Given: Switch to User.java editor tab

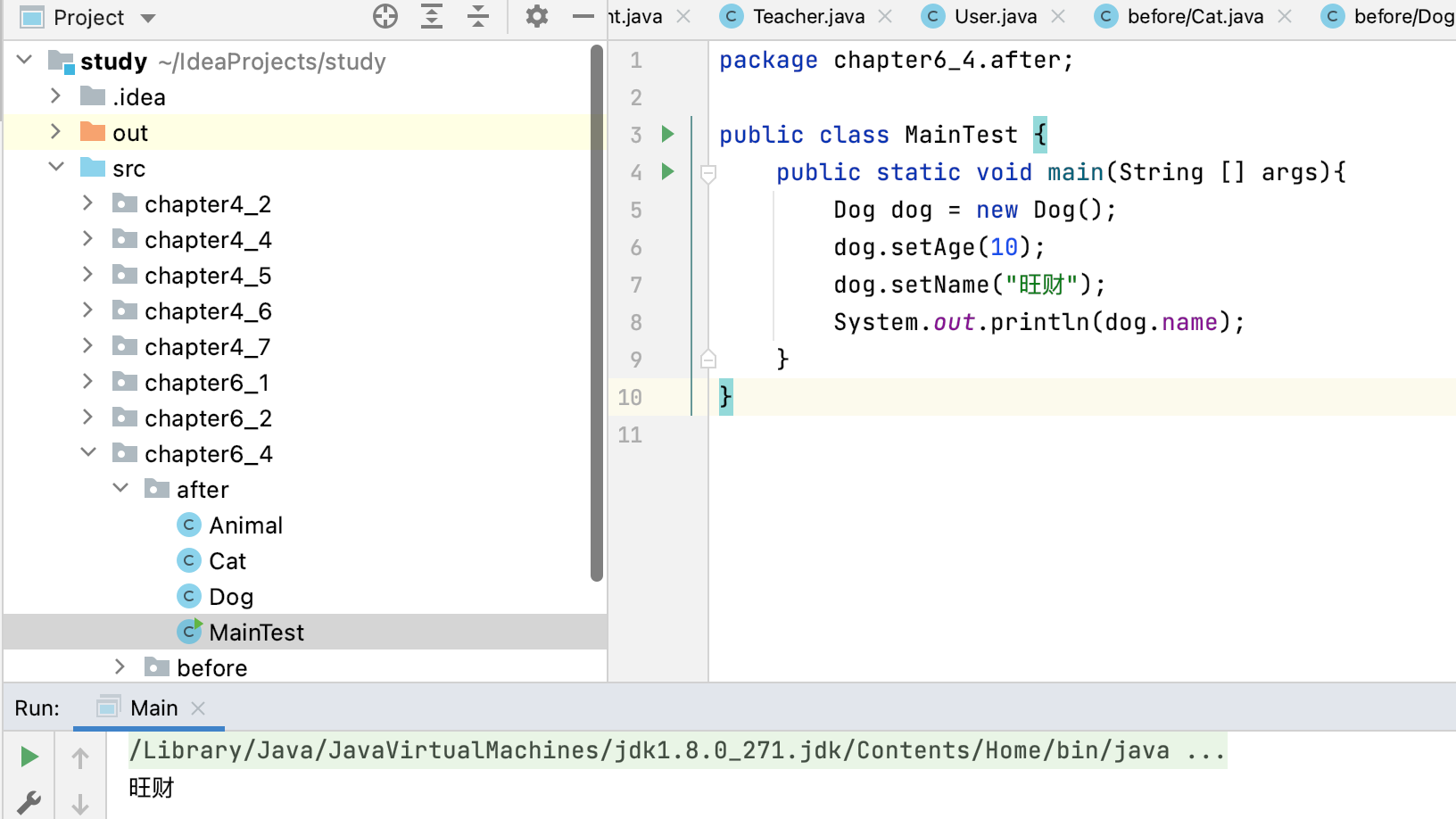Looking at the screenshot, I should 996,17.
